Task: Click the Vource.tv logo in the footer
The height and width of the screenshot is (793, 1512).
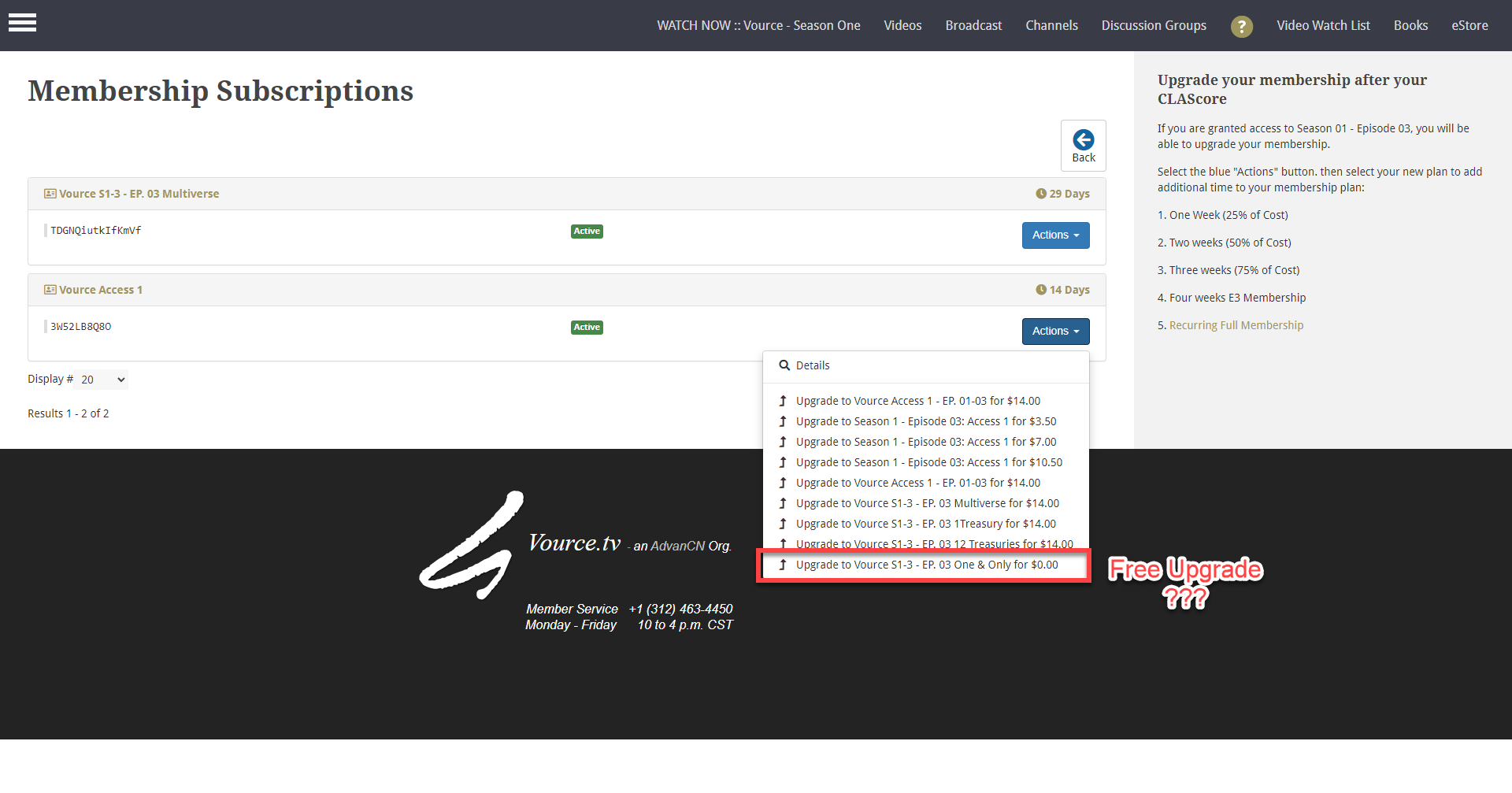Action: click(575, 544)
